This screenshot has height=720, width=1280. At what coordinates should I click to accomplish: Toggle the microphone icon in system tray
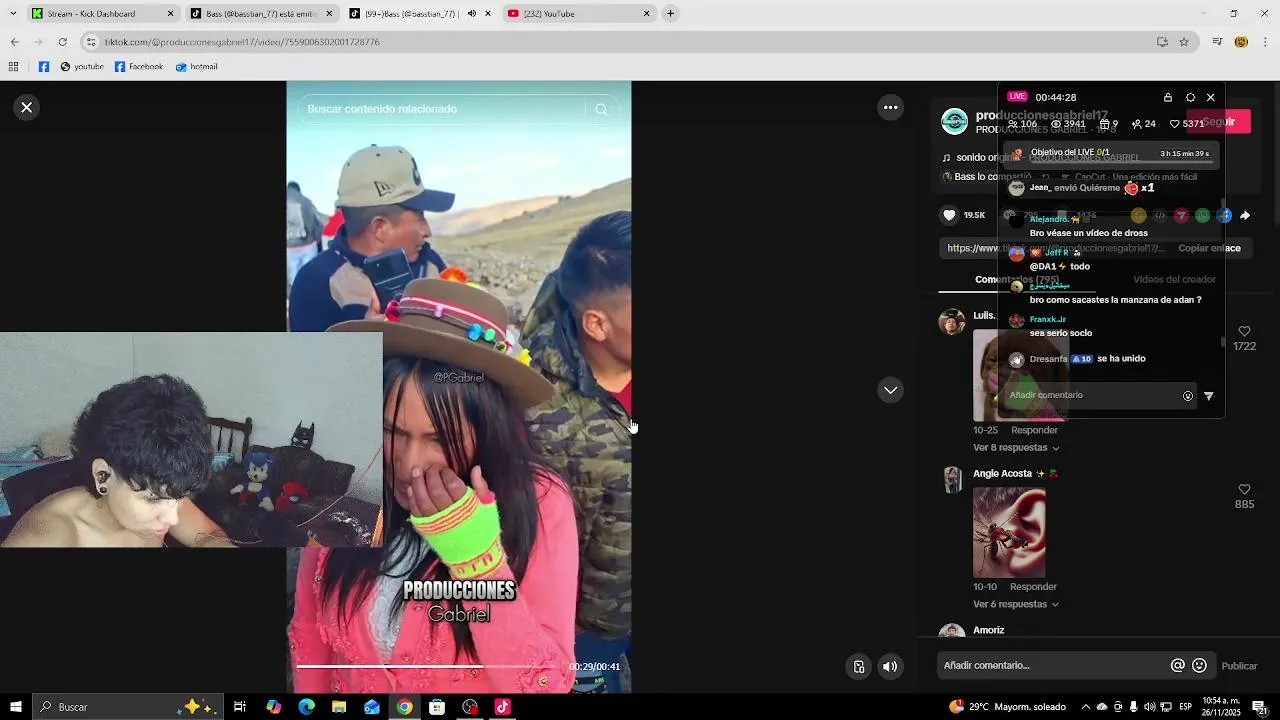pyautogui.click(x=1133, y=707)
